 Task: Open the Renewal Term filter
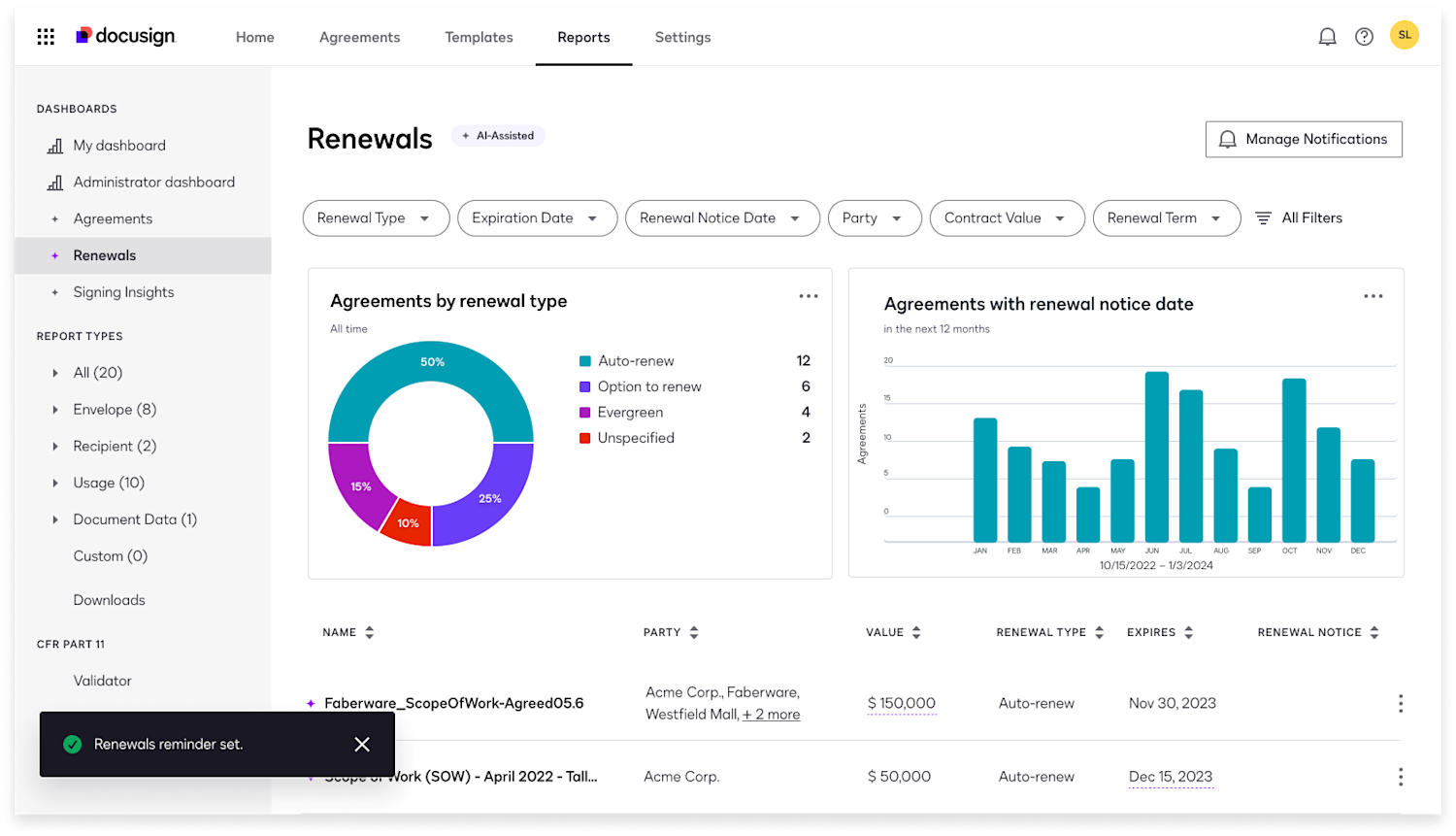tap(1167, 217)
